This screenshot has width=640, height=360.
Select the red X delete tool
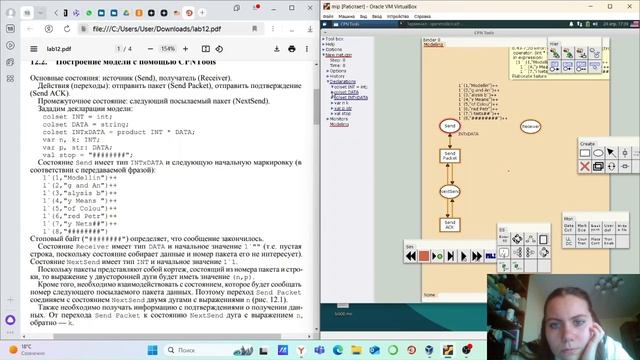click(x=585, y=167)
